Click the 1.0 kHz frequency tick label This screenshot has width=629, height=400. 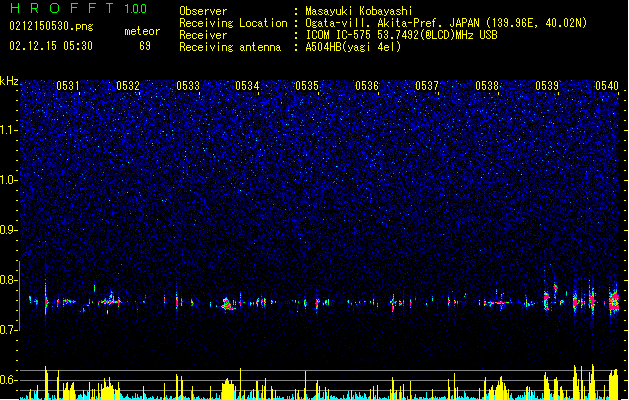point(8,180)
